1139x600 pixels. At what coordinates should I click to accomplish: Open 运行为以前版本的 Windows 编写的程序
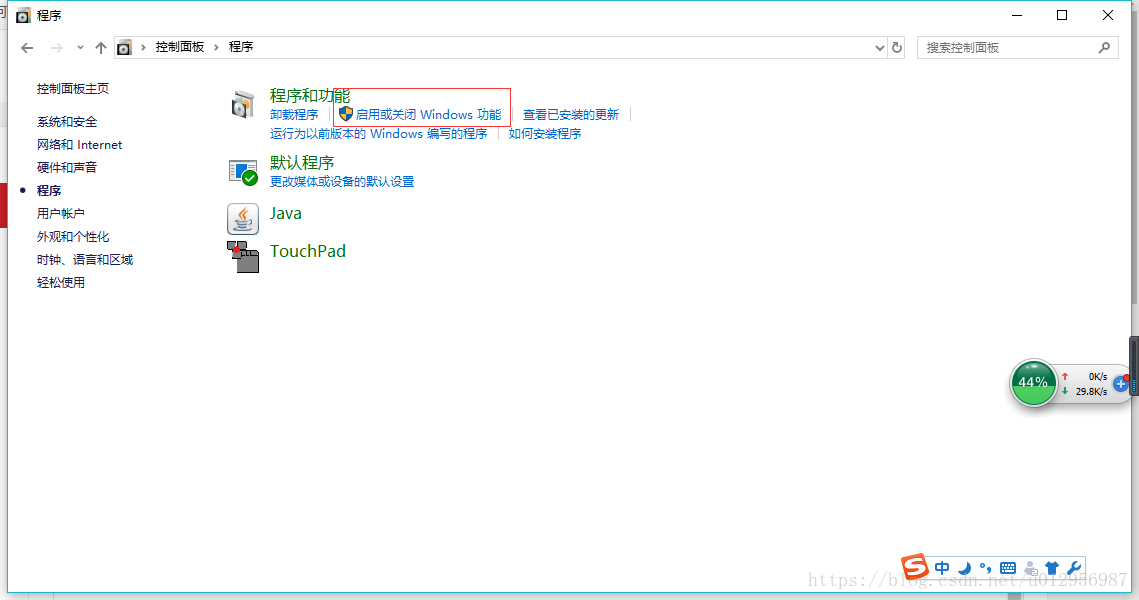point(378,134)
